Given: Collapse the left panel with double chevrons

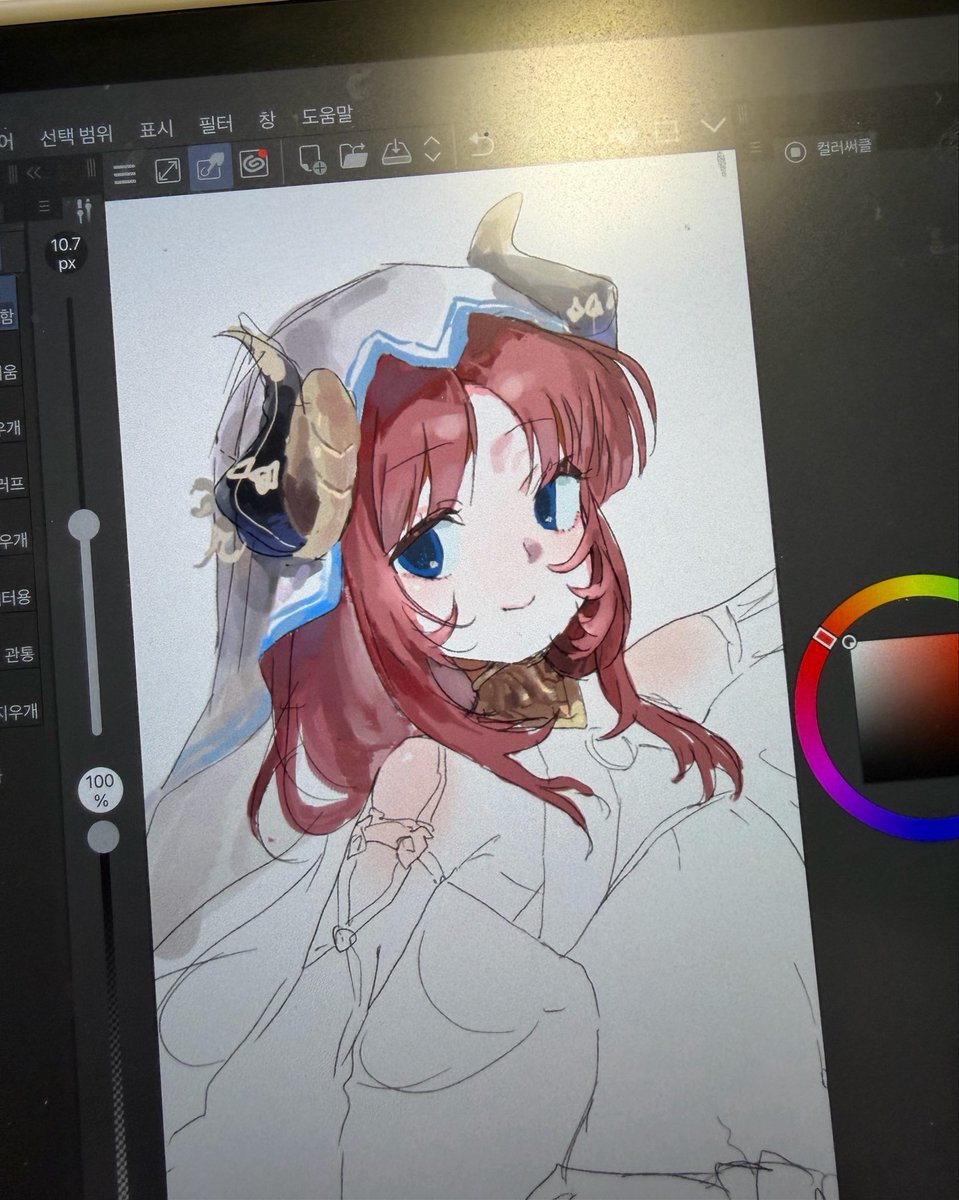Looking at the screenshot, I should (35, 173).
